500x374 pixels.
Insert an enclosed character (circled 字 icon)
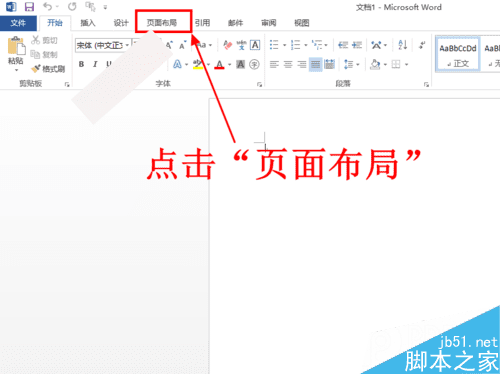coord(254,64)
